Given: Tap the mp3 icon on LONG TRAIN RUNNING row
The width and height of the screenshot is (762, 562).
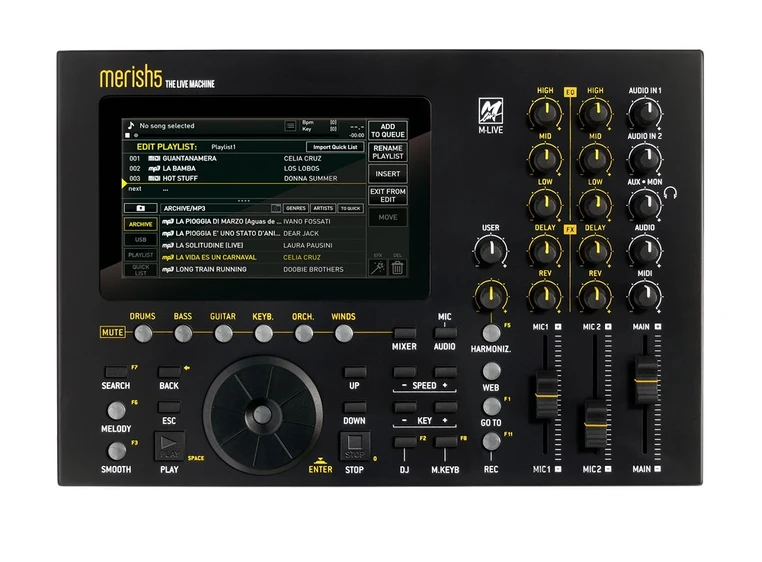Looking at the screenshot, I should pyautogui.click(x=168, y=269).
